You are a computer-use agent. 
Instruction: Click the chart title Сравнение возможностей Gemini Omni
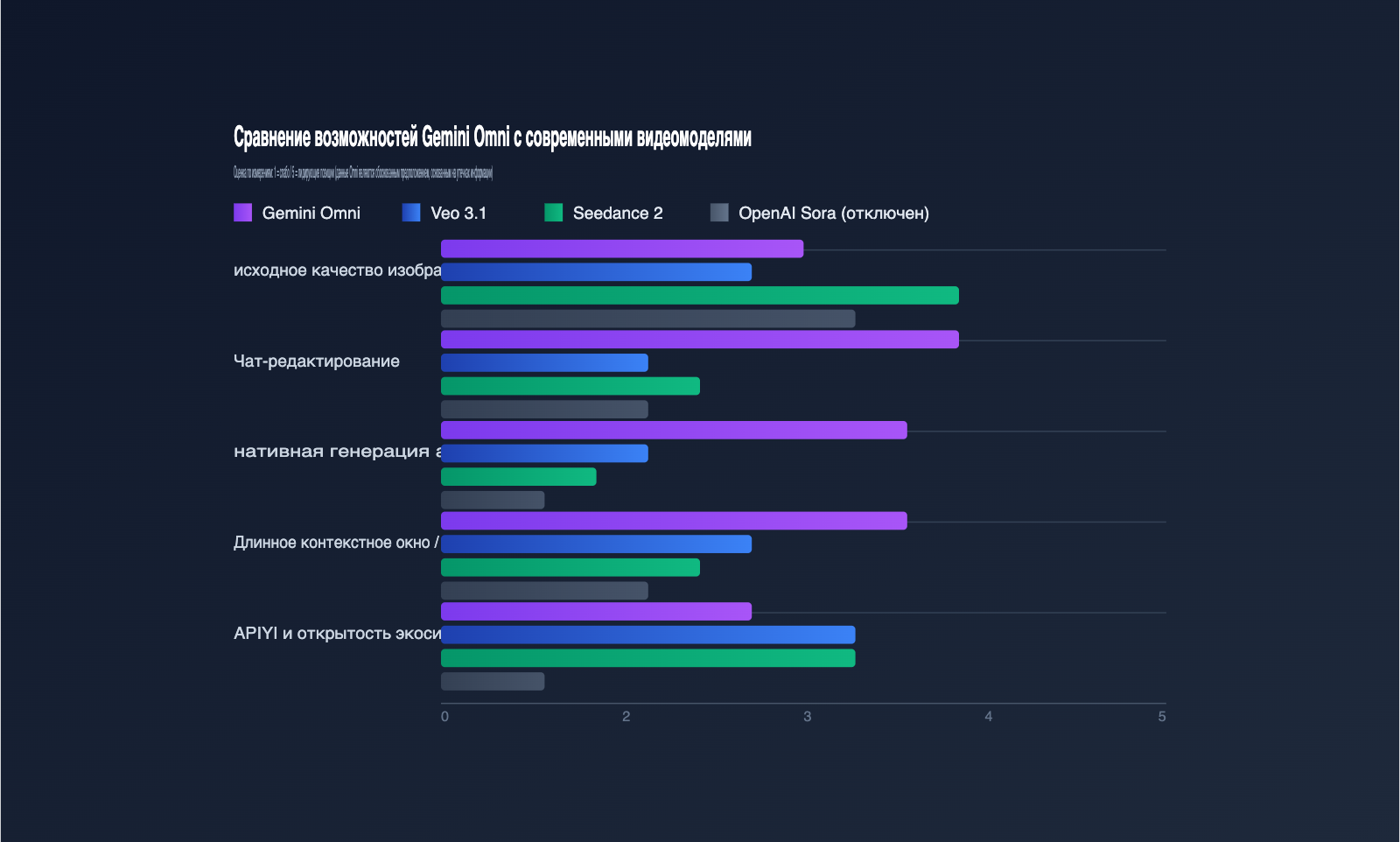tap(493, 137)
